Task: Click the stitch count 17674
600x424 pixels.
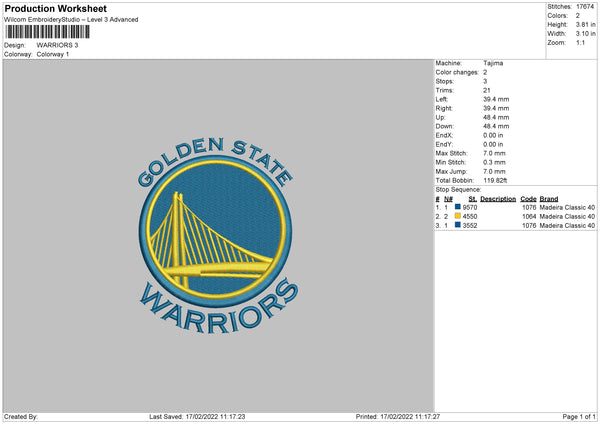Action: [585, 7]
